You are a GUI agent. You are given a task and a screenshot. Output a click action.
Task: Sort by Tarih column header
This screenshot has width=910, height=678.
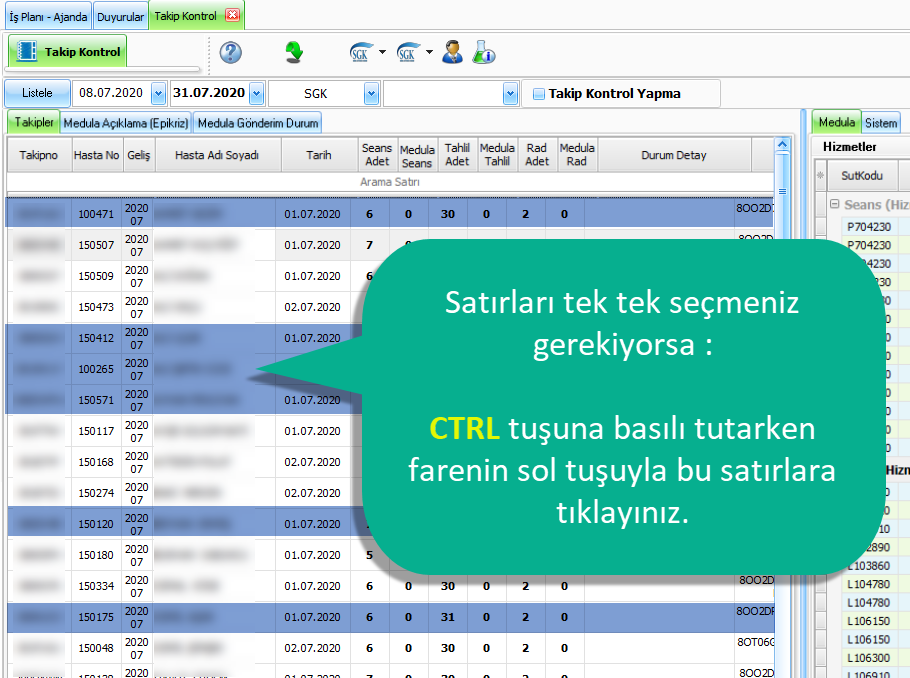(x=319, y=155)
